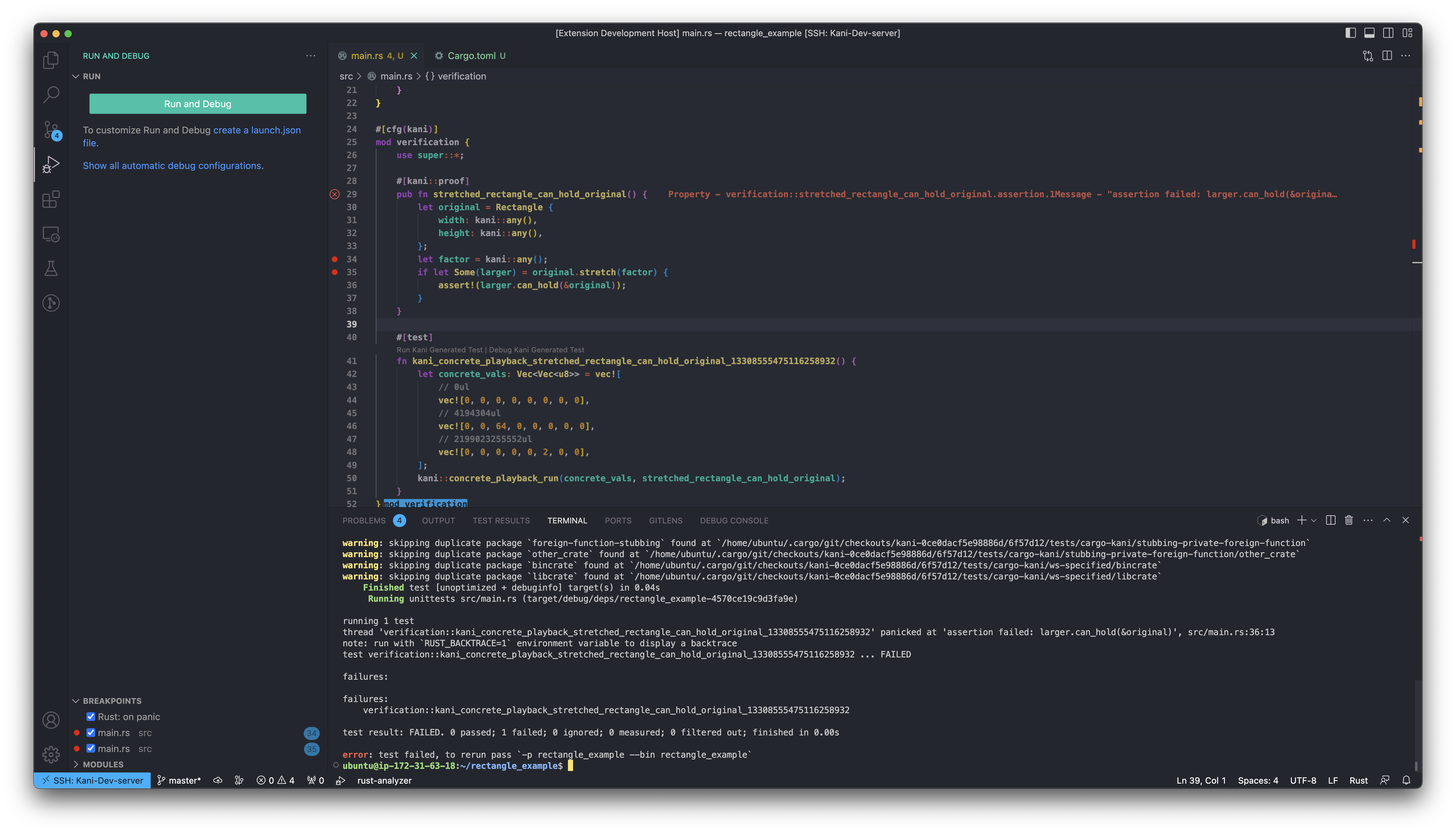Click the debug start icon in status bar
Screen dimensions: 1456x833
pyautogui.click(x=340, y=780)
